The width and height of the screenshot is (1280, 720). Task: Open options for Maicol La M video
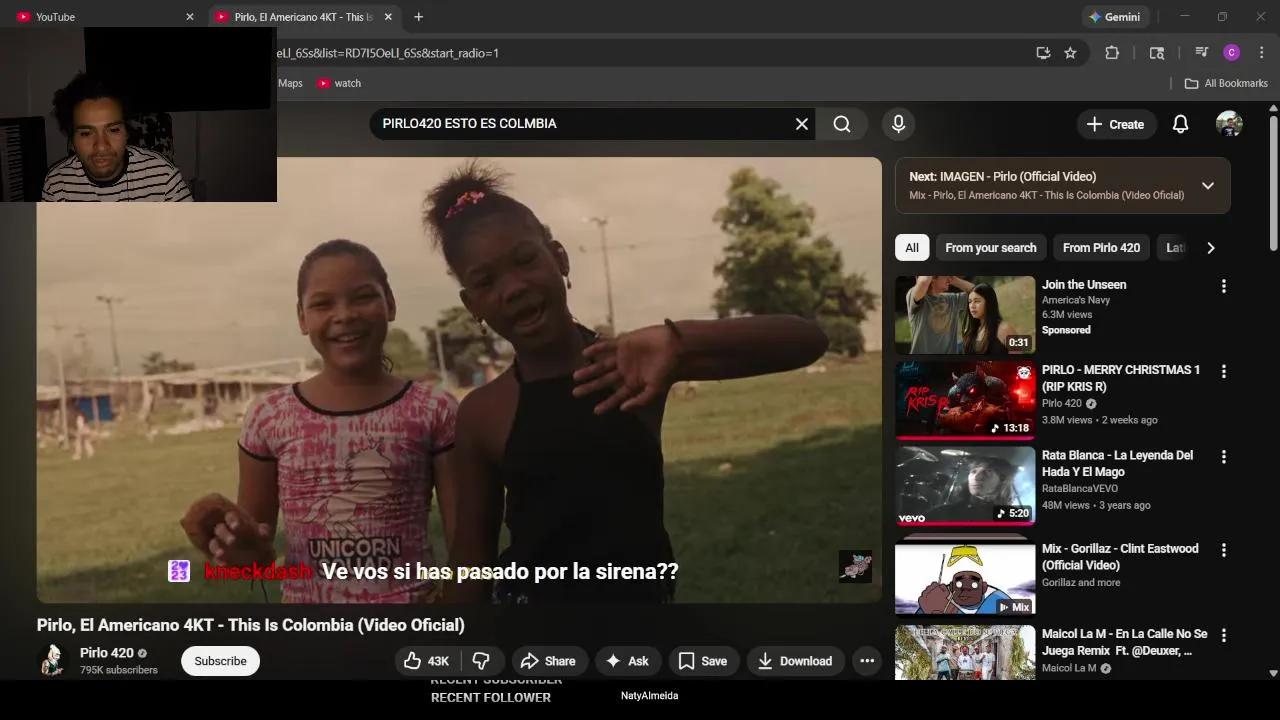point(1223,635)
